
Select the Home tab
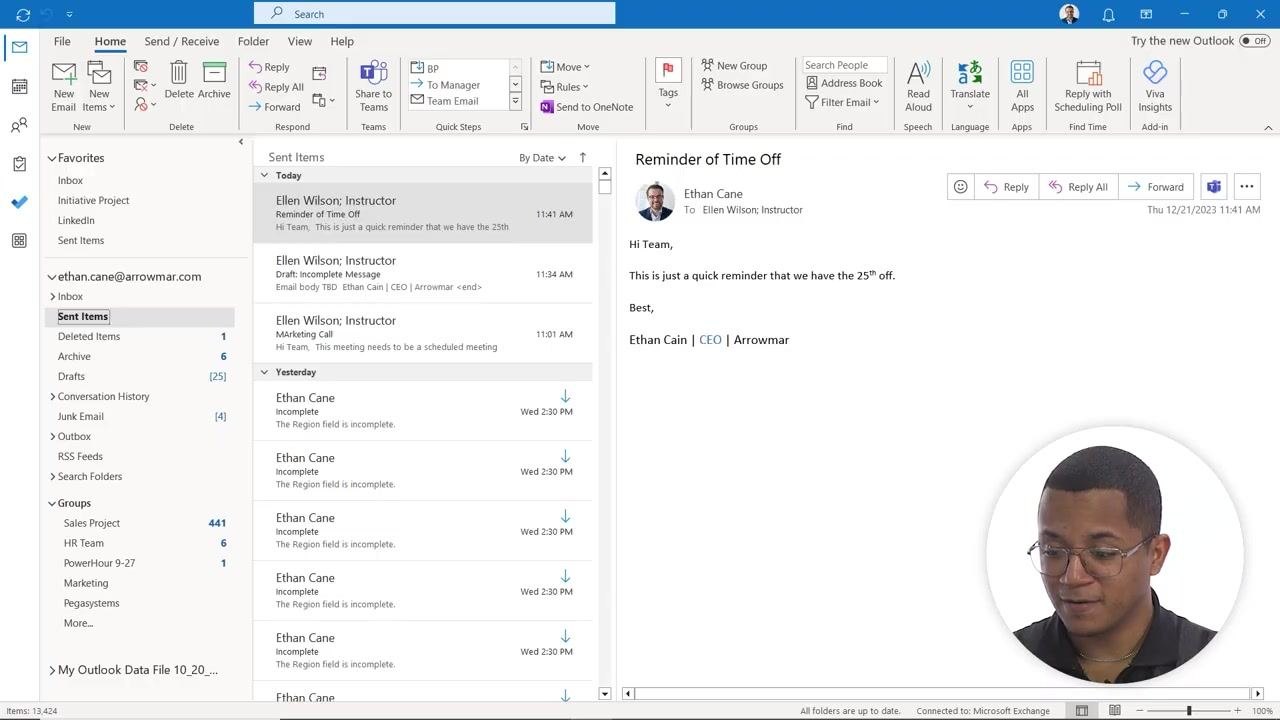coord(110,41)
